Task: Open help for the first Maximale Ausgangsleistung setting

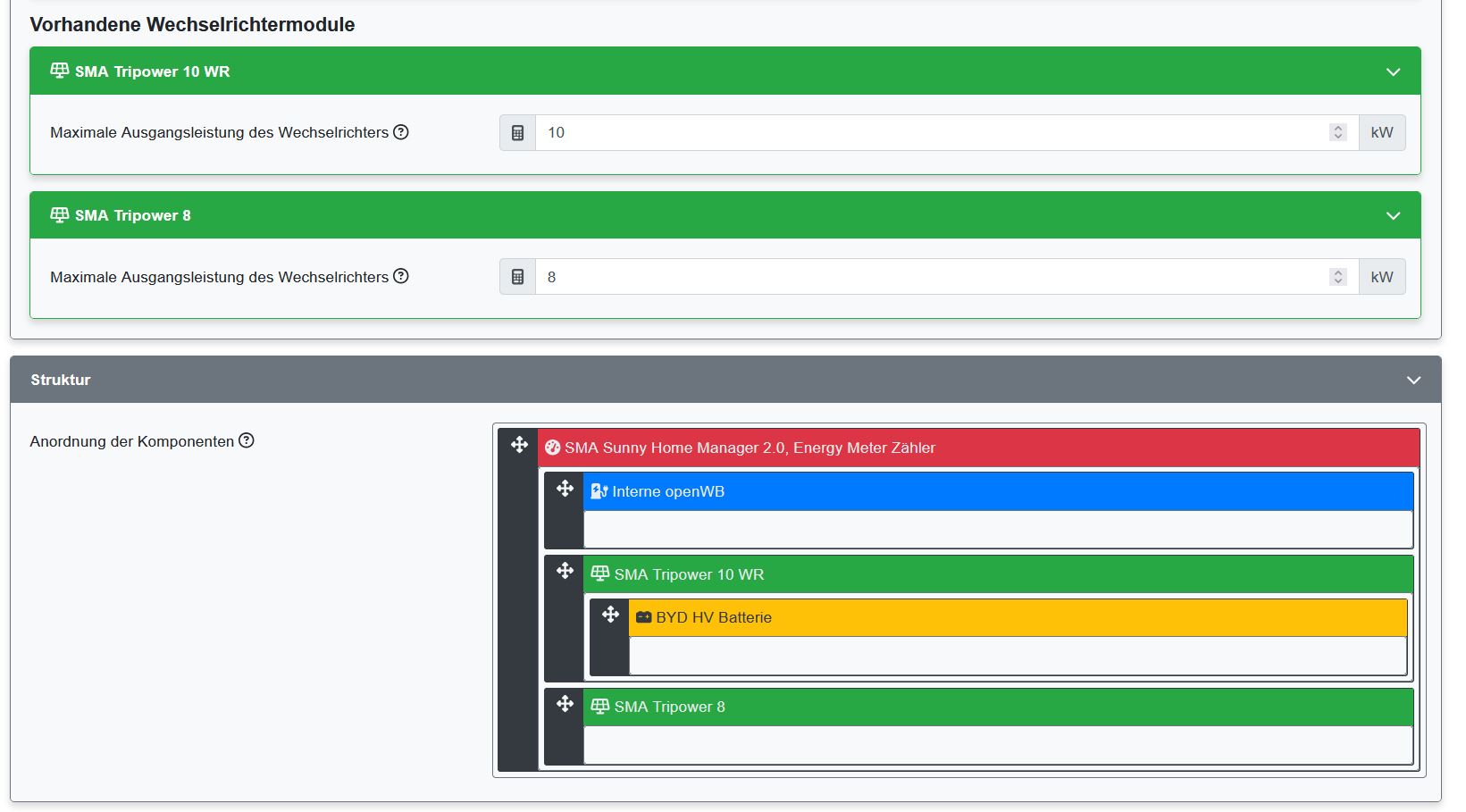Action: click(x=402, y=131)
